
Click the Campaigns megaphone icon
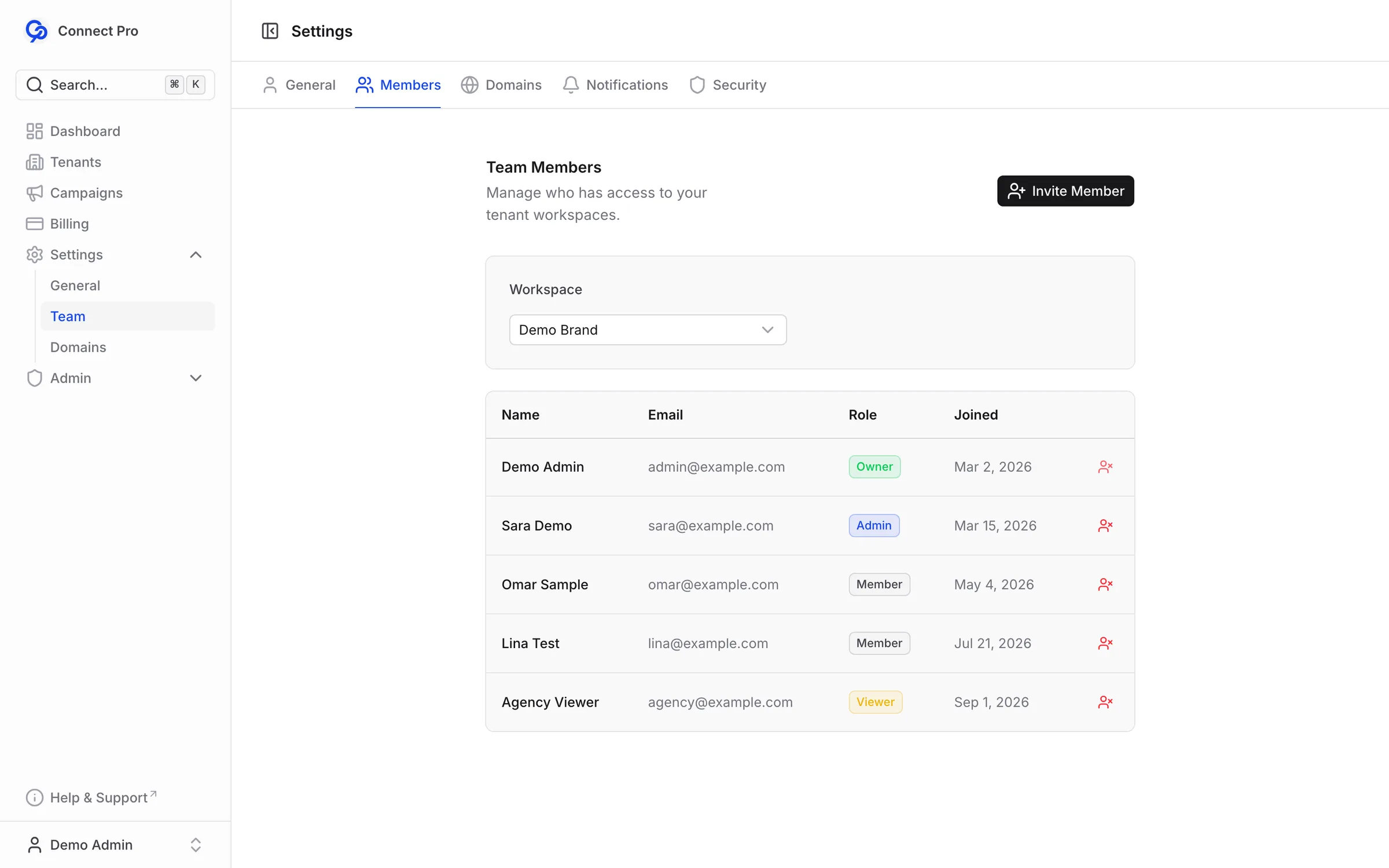coord(35,193)
